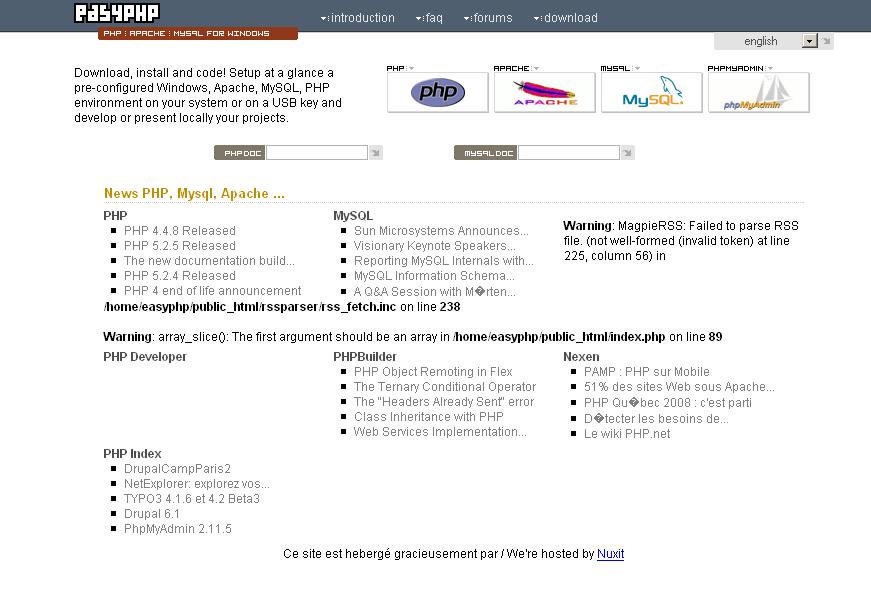Click the search arrow next to MYSQLDOC box
This screenshot has height=605, width=871.
tap(627, 152)
